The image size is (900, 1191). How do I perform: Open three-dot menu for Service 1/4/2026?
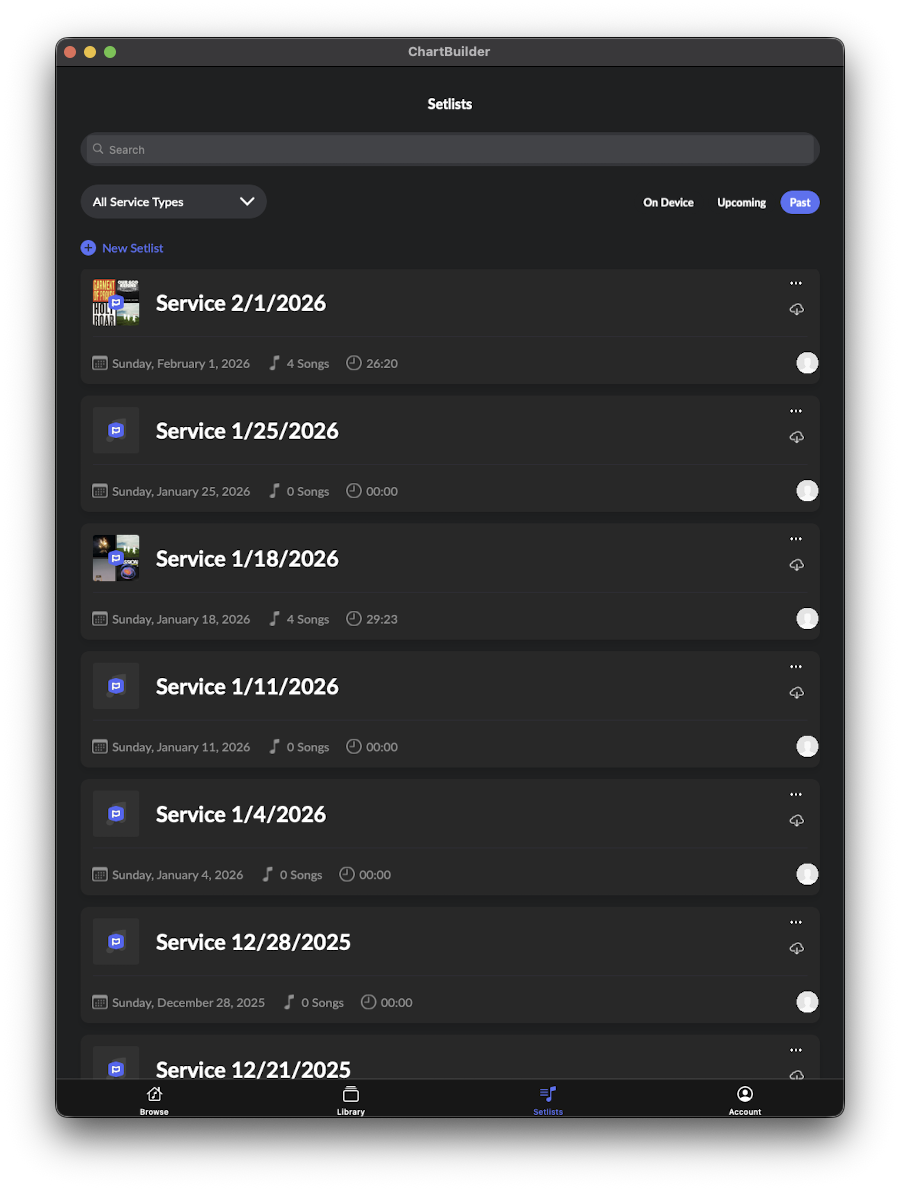796,795
